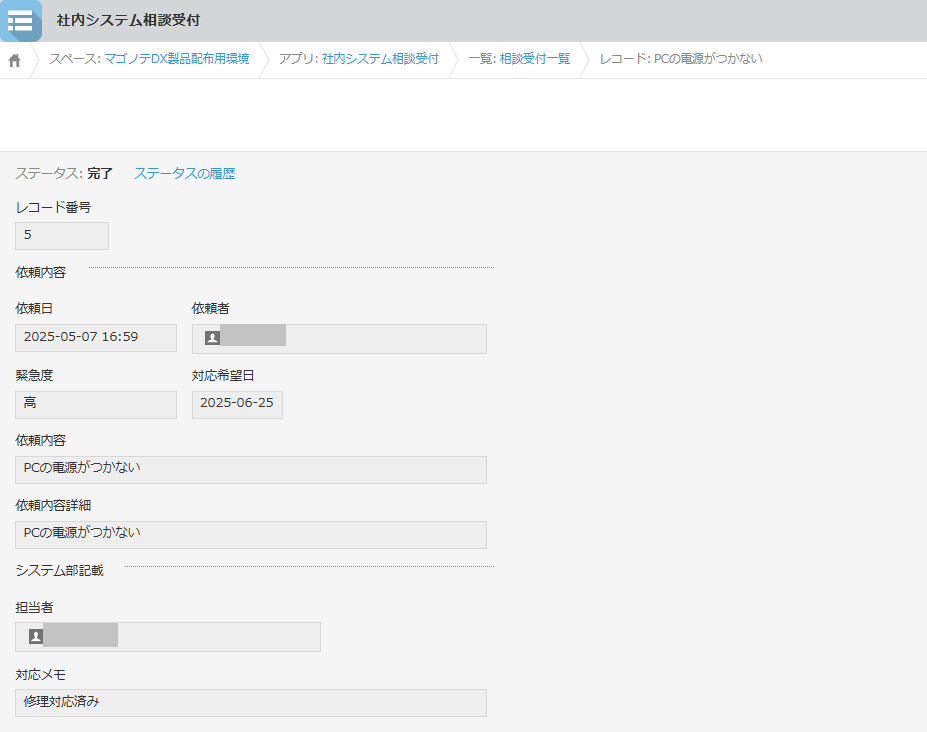Click the レコード: PCの電源がつかない breadcrumb text
Image resolution: width=927 pixels, height=732 pixels.
point(681,59)
